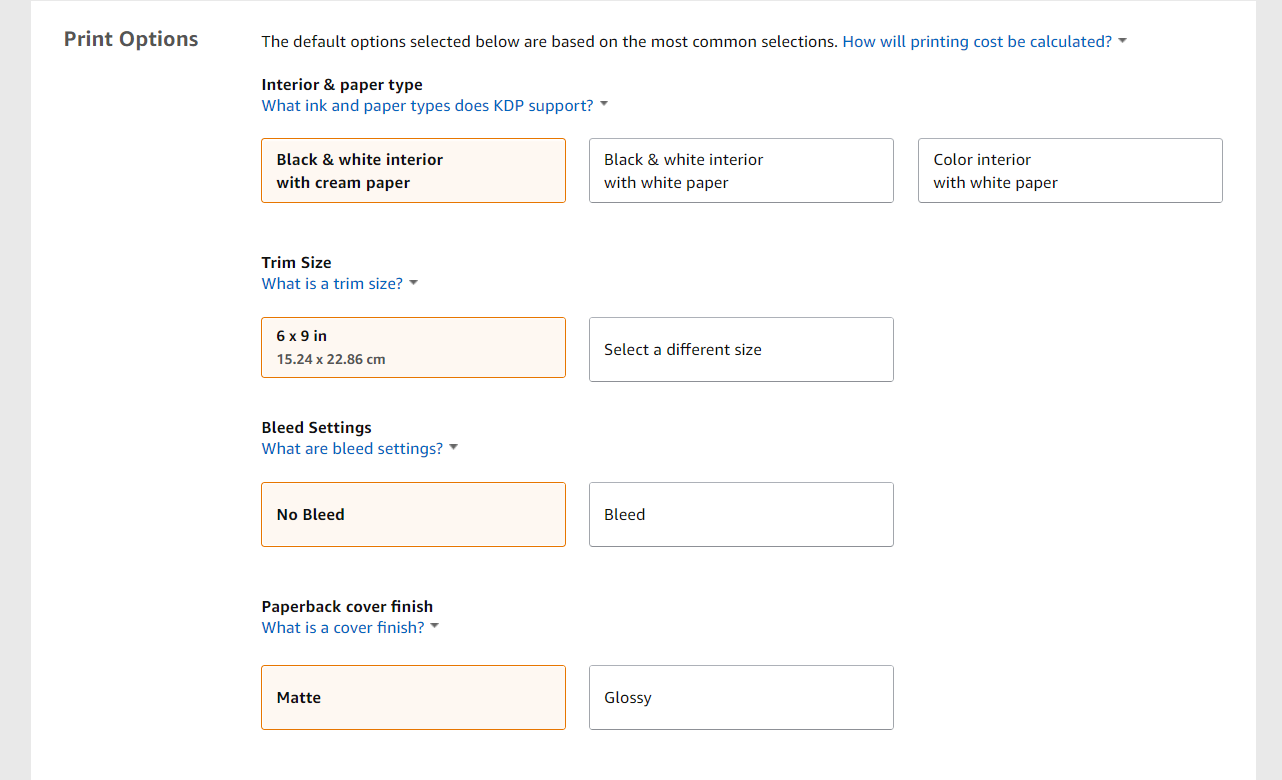
Task: Expand caret next to trim size question
Action: 414,283
